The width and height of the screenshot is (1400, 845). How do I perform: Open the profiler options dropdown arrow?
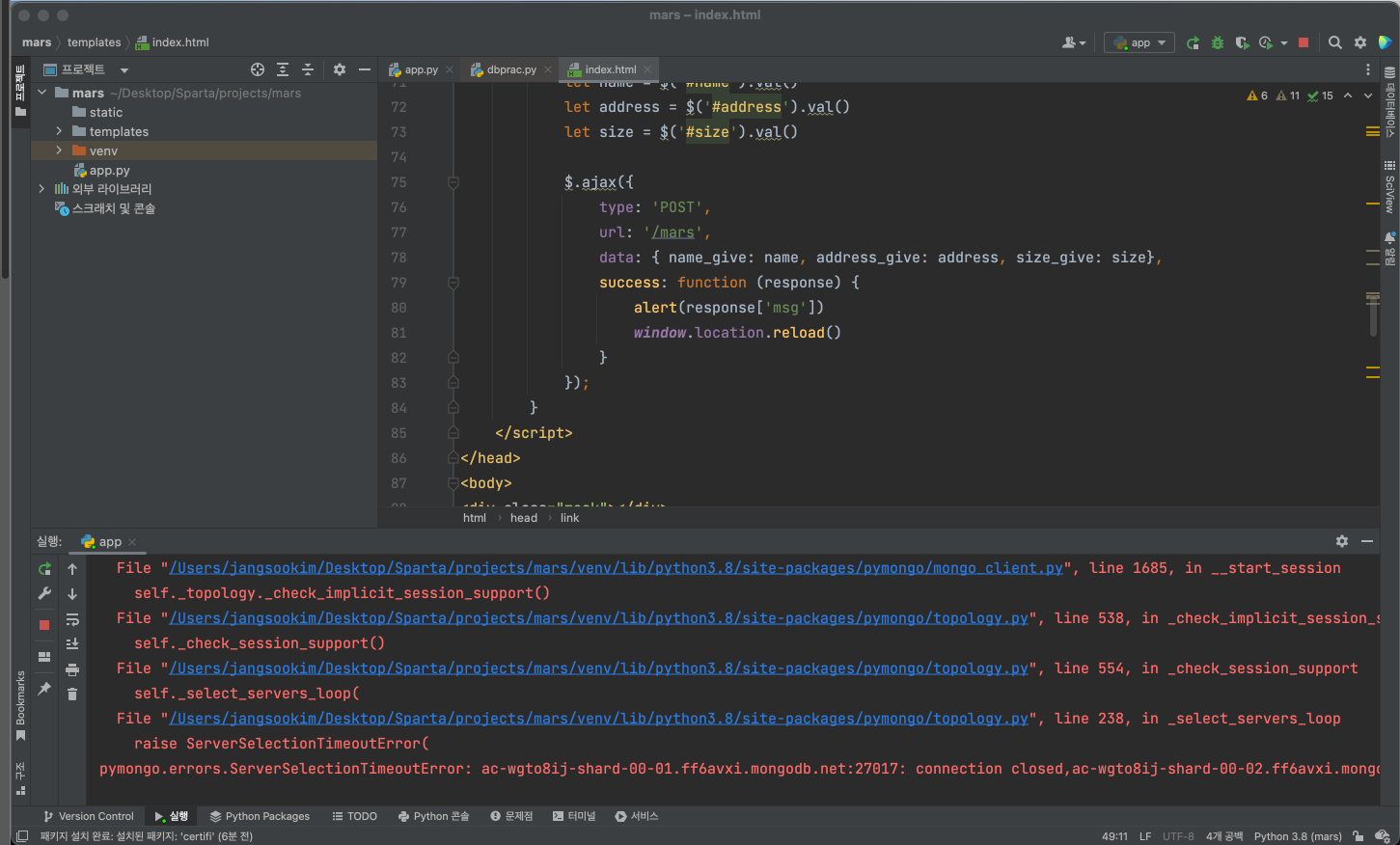point(1284,42)
